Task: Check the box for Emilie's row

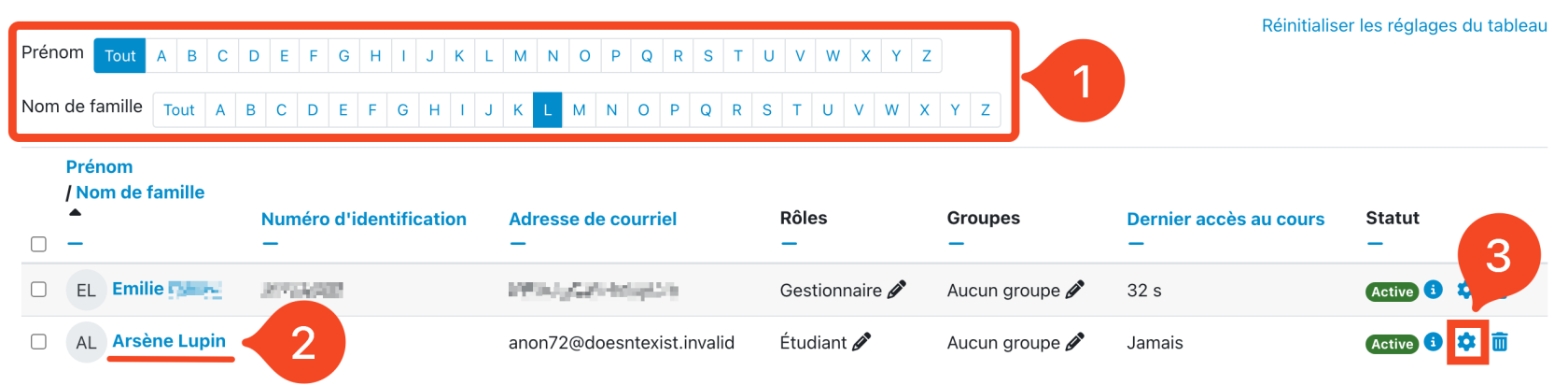Action: pos(38,289)
